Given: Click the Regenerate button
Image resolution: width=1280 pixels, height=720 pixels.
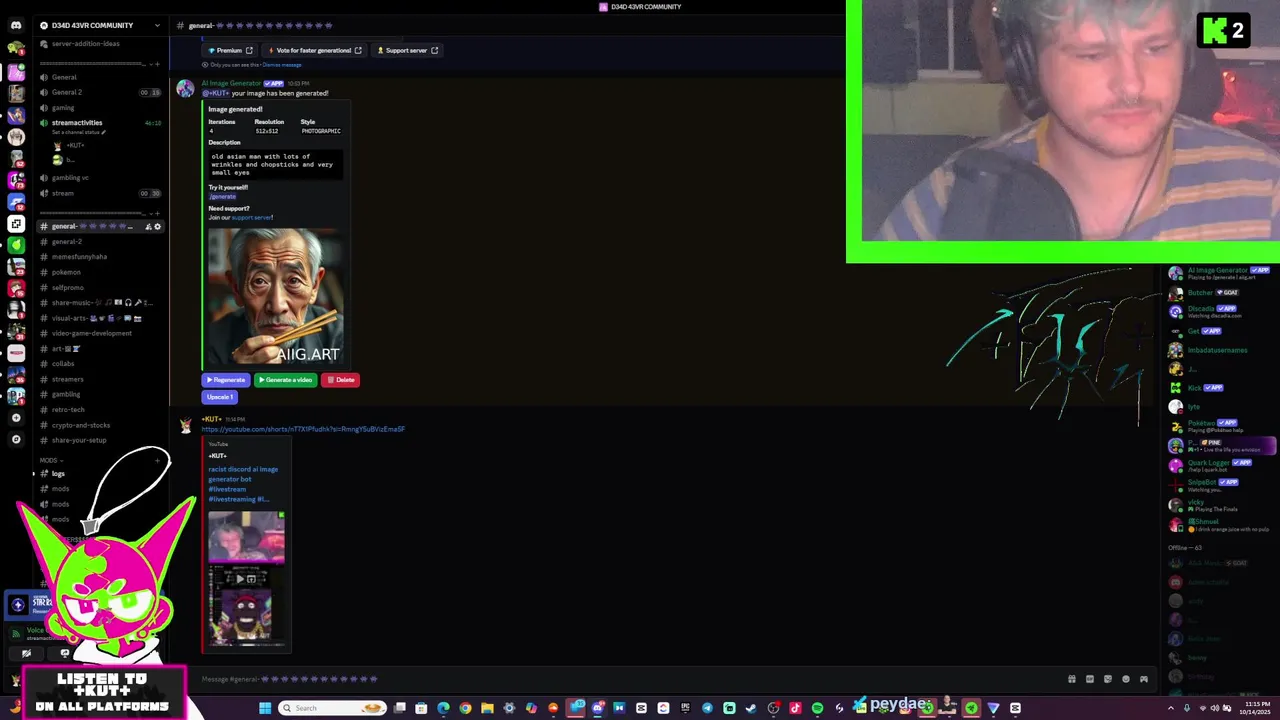Looking at the screenshot, I should click(x=226, y=380).
